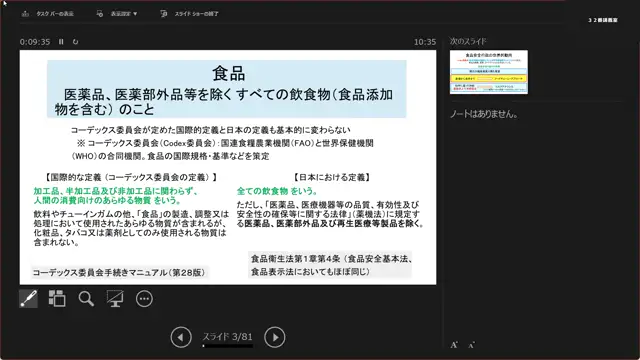Image resolution: width=640 pixels, height=360 pixels.
Task: Click the end slide show icon
Action: click(x=164, y=13)
